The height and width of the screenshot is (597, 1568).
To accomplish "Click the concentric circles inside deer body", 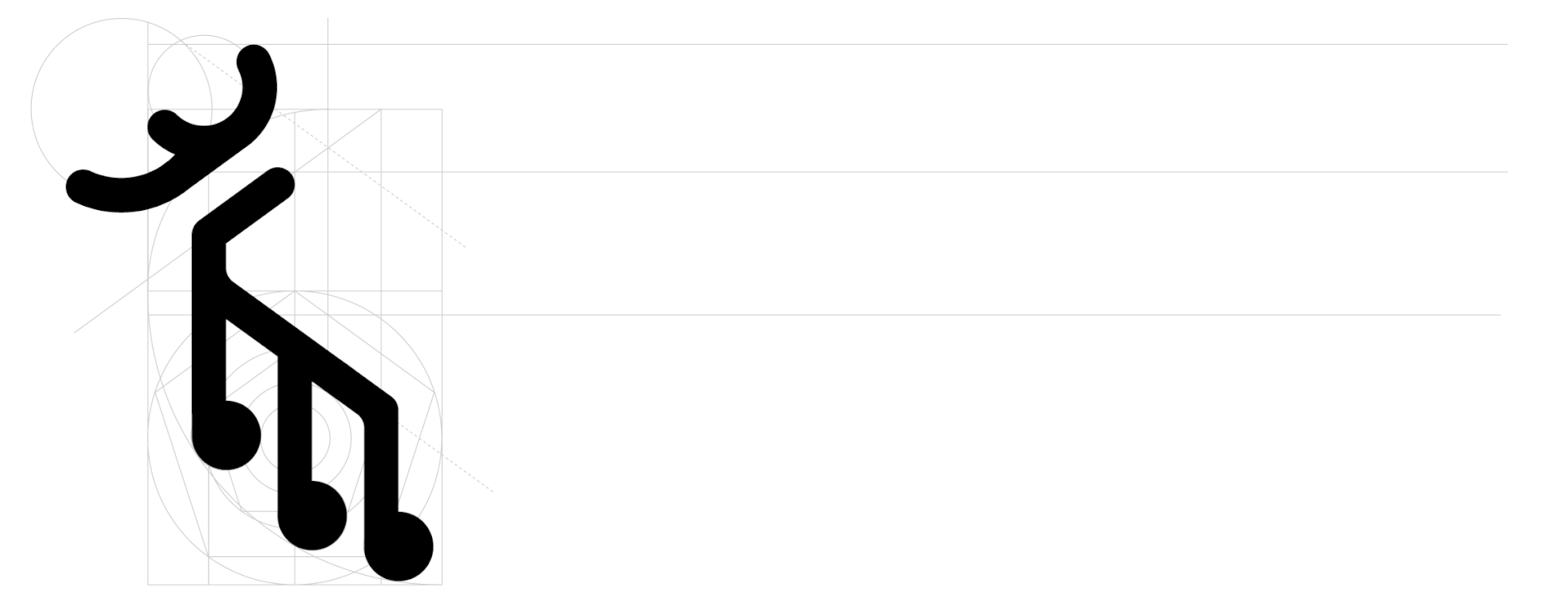I will point(296,437).
